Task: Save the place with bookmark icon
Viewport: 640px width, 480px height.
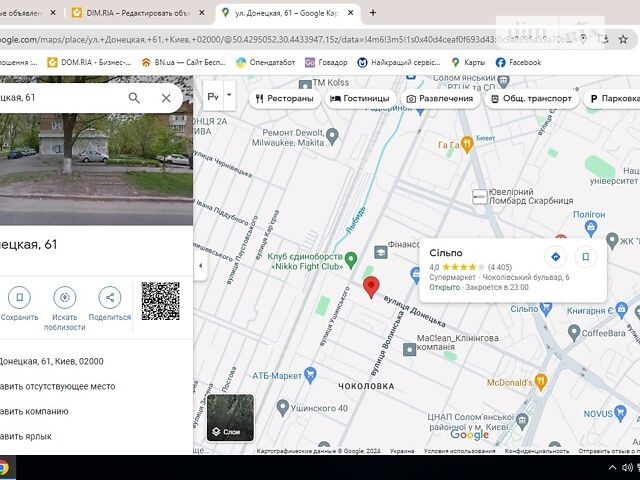Action: (19, 297)
